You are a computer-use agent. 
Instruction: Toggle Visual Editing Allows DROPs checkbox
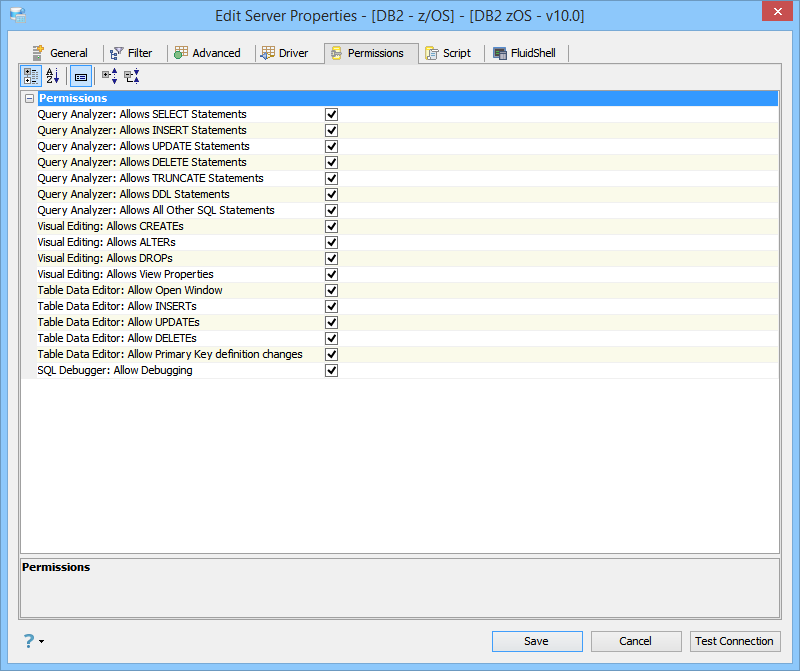coord(331,258)
